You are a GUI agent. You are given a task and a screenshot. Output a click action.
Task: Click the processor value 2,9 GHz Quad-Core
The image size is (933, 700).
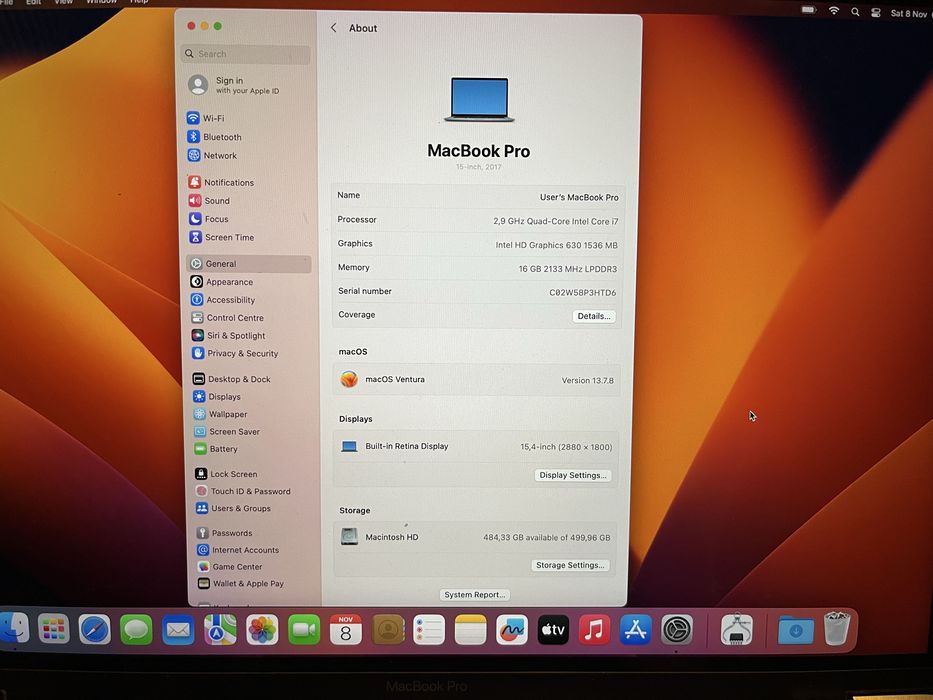(x=555, y=221)
